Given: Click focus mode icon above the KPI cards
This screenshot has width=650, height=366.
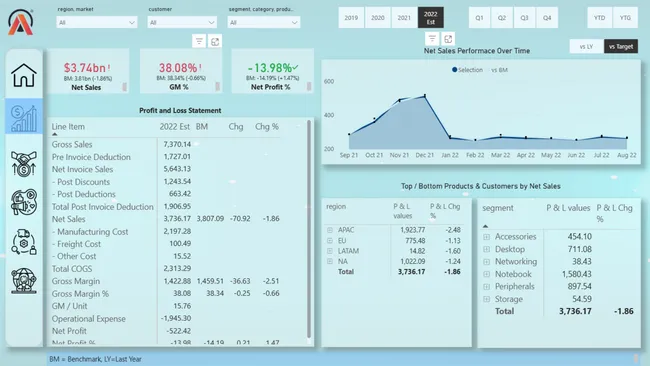Looking at the screenshot, I should [215, 41].
